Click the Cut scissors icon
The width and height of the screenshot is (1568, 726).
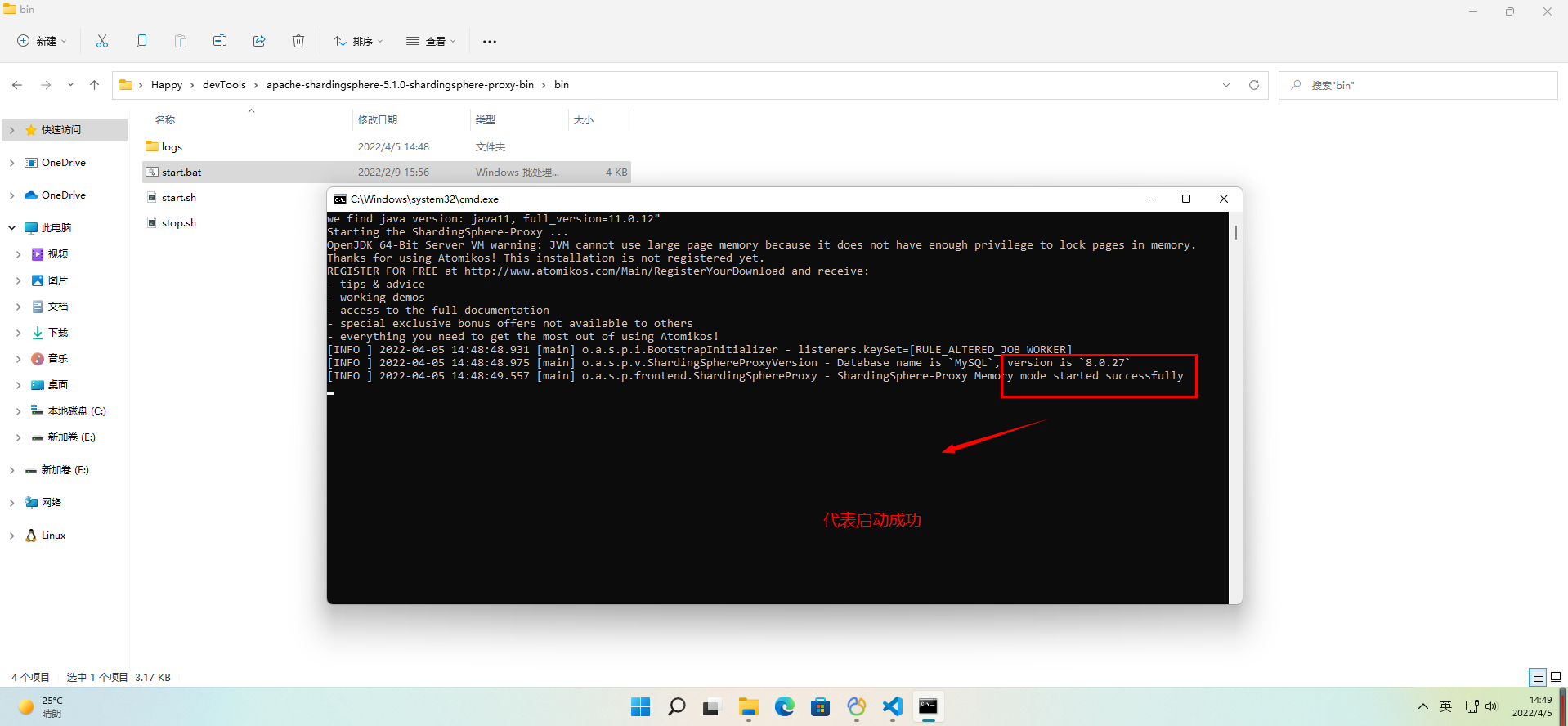102,41
